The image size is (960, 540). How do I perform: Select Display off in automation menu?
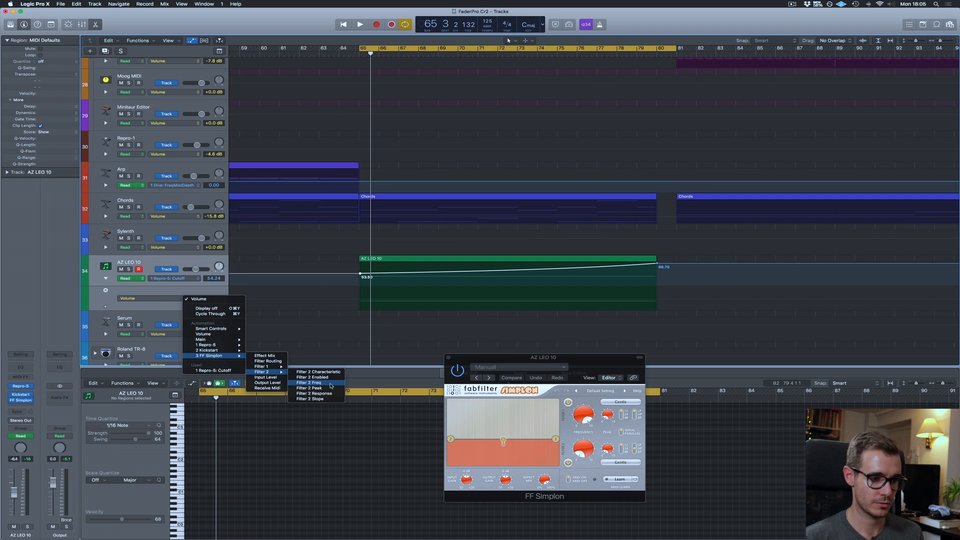pos(214,308)
